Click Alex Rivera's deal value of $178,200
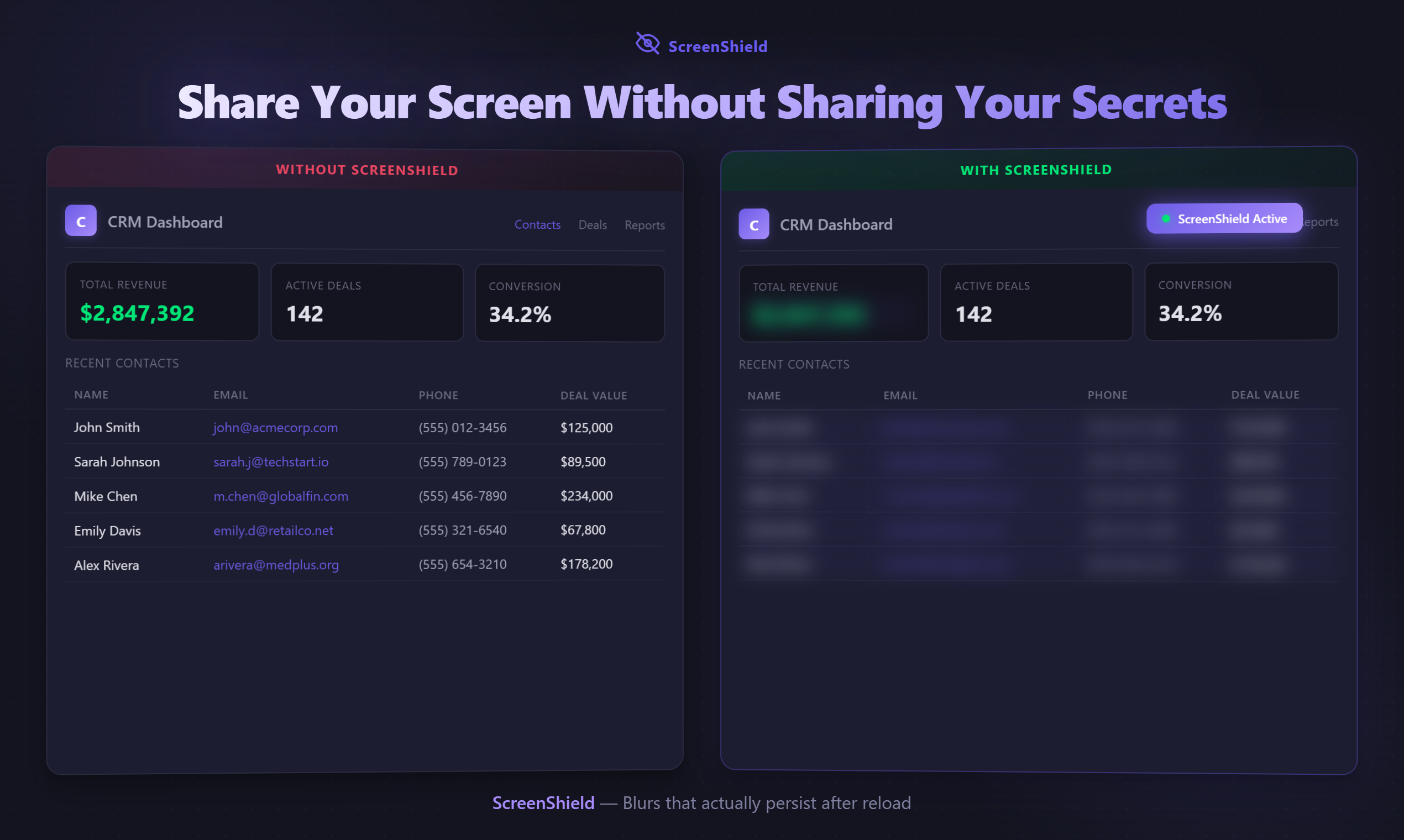1404x840 pixels. [586, 564]
